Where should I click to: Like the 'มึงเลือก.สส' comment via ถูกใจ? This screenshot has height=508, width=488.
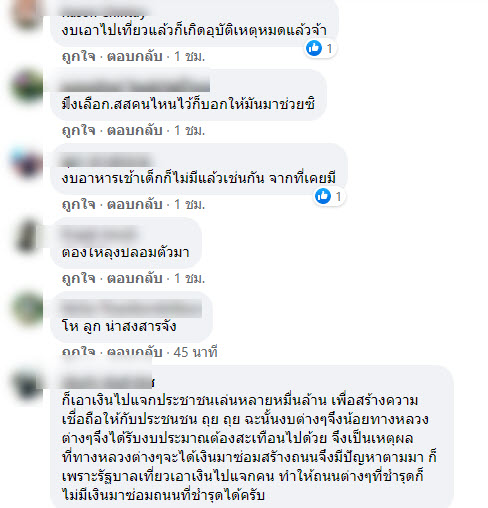pos(79,130)
